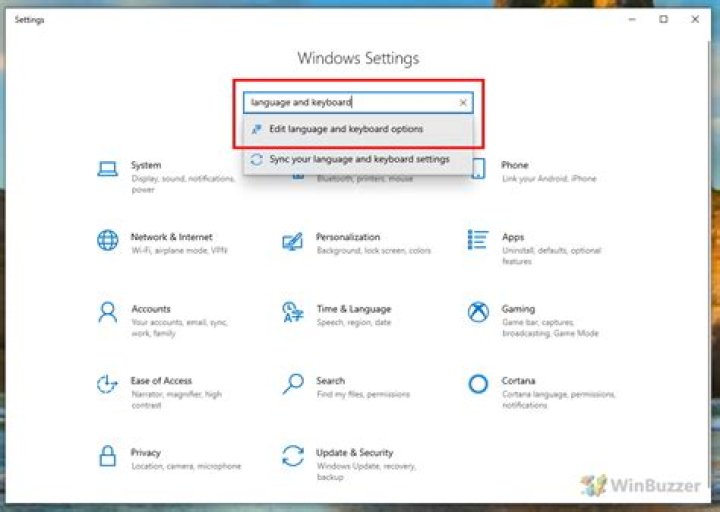Open the System settings laptop icon
Screen dimensions: 720x512
tap(107, 169)
